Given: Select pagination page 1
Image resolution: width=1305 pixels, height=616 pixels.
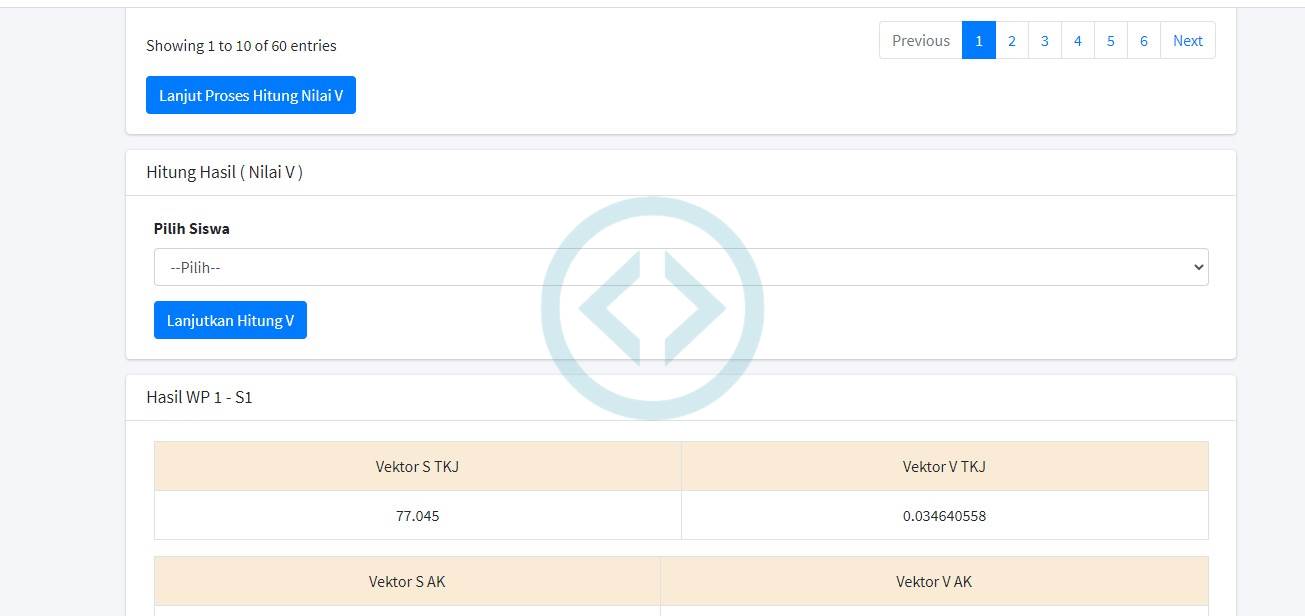Looking at the screenshot, I should [x=978, y=40].
